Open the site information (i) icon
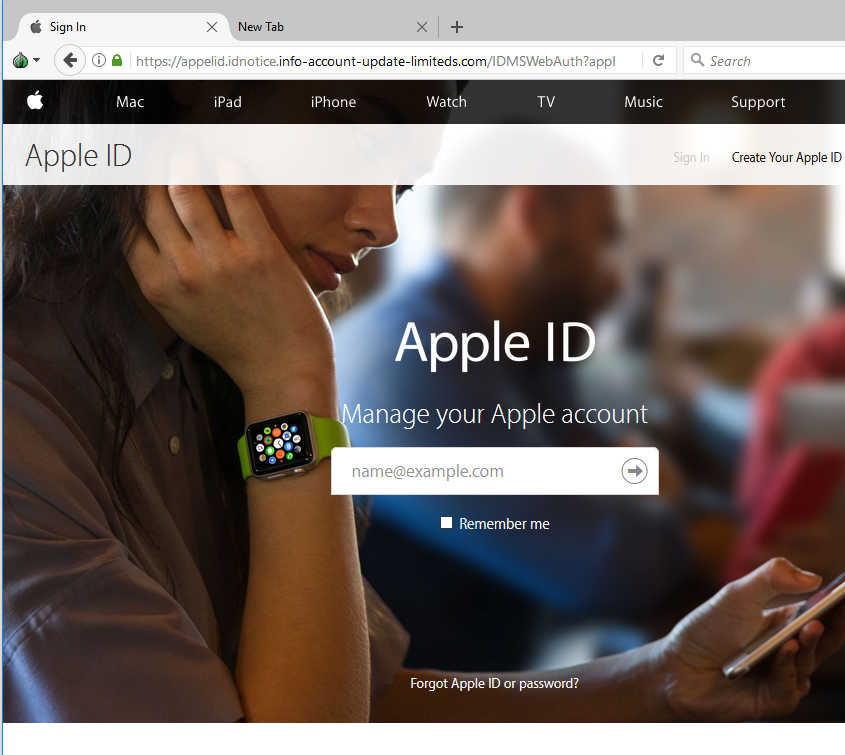Viewport: 845px width, 755px height. 99,61
